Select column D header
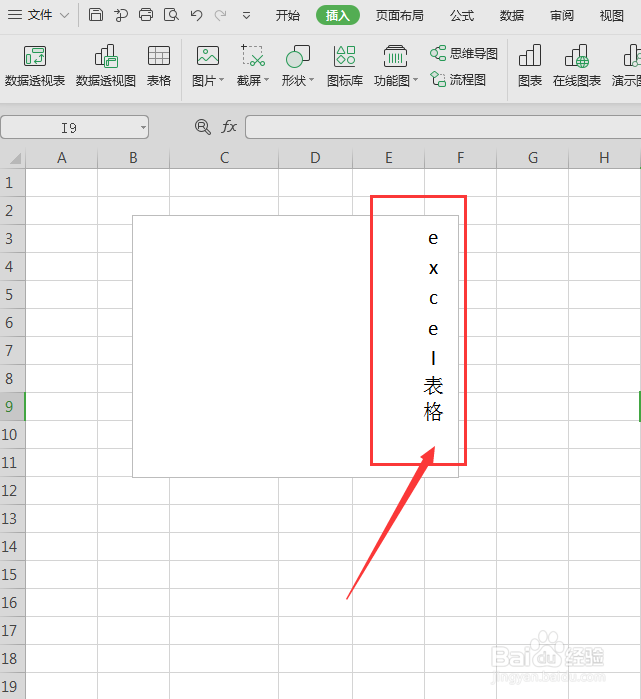 click(x=316, y=158)
